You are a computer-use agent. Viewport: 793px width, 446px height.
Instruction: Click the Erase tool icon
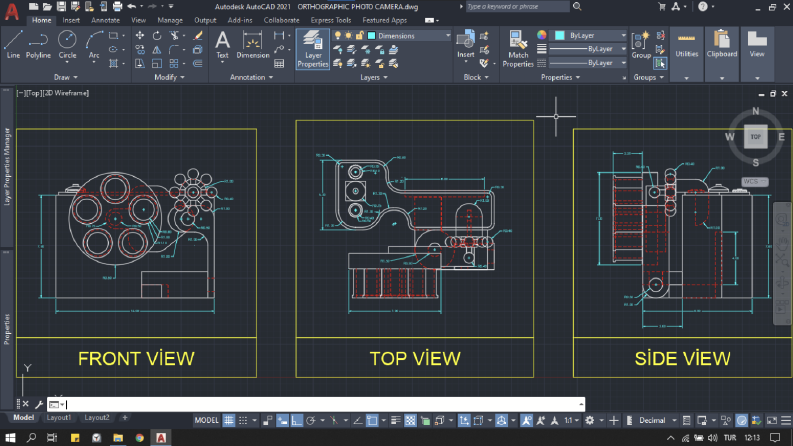click(x=198, y=35)
